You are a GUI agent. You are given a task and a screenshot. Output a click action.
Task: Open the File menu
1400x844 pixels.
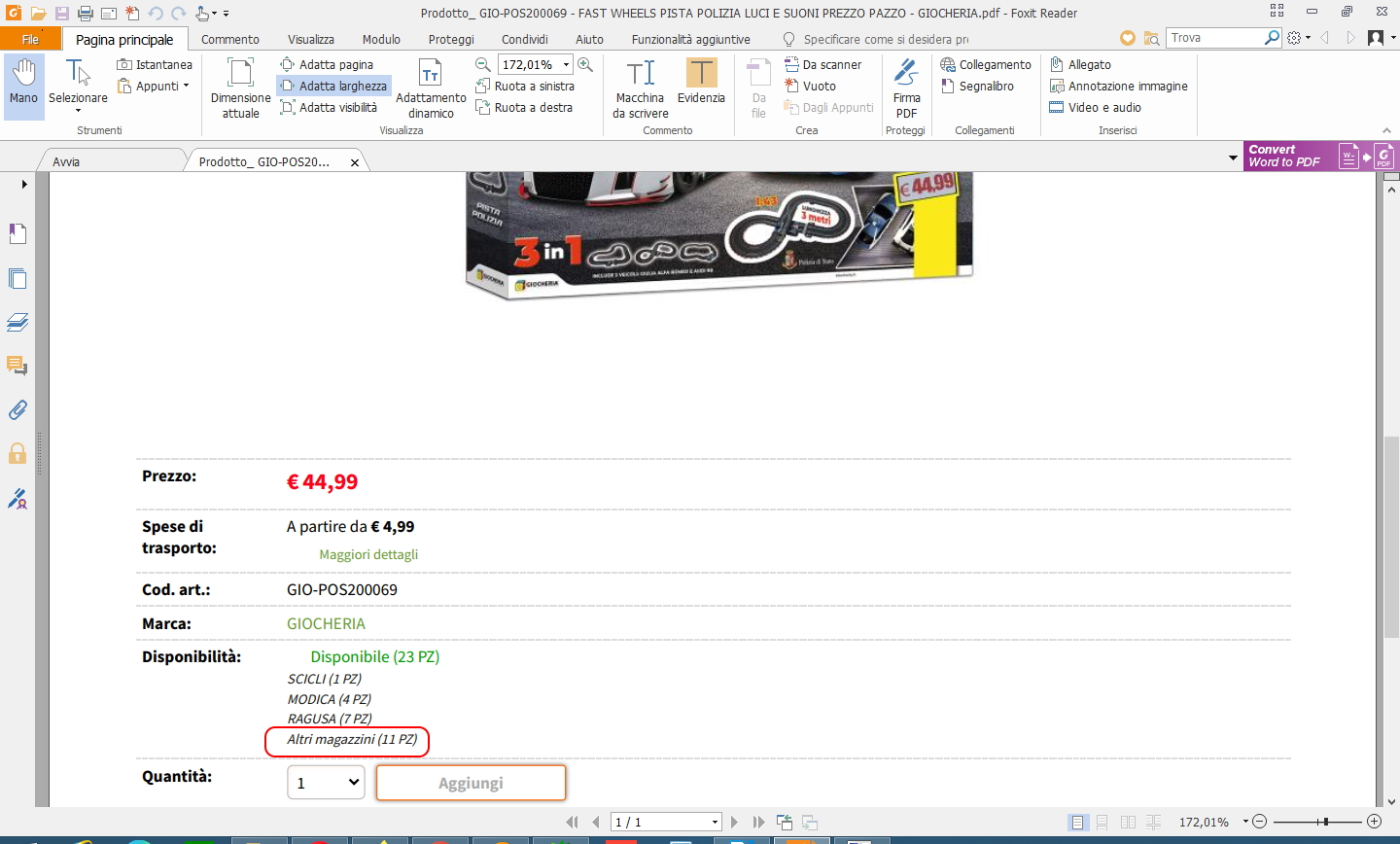31,39
